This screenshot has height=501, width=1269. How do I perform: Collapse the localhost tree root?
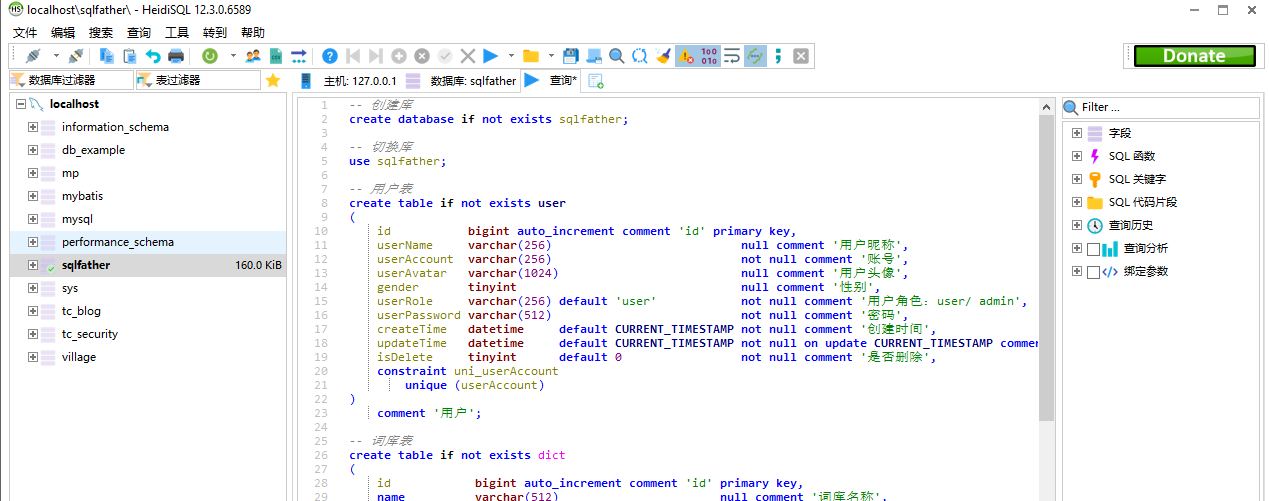coord(20,104)
